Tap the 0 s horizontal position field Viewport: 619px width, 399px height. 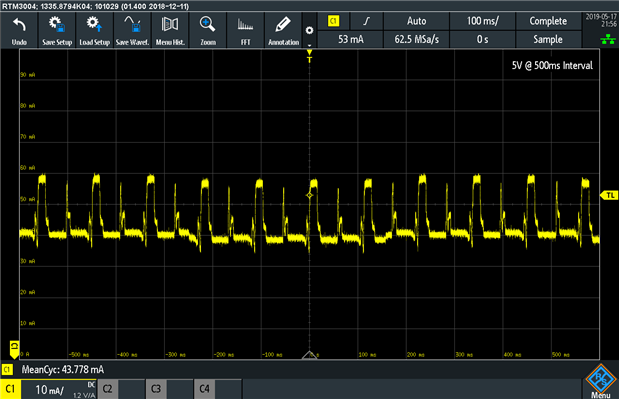482,39
